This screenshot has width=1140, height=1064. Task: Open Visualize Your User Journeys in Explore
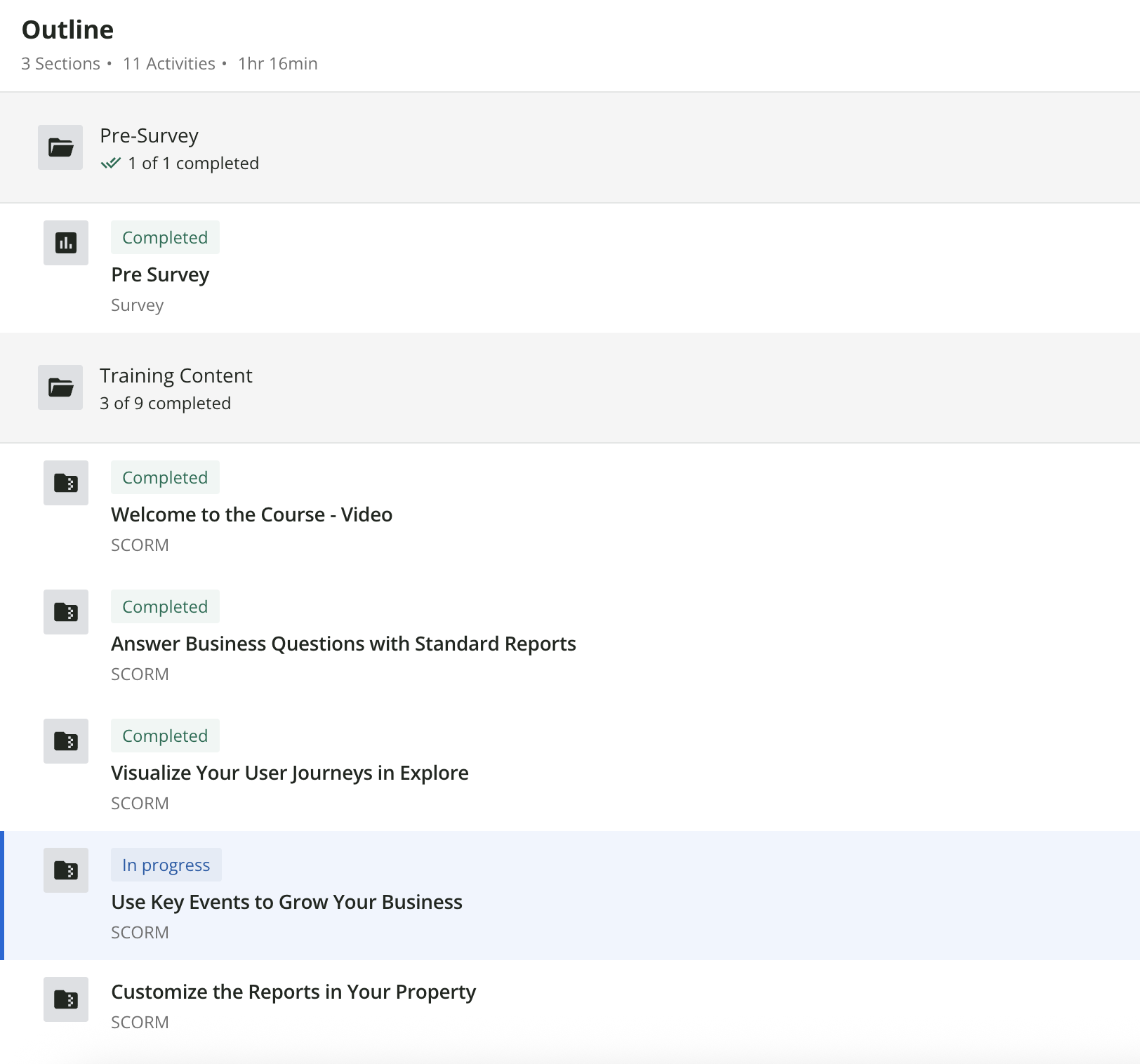coord(289,773)
